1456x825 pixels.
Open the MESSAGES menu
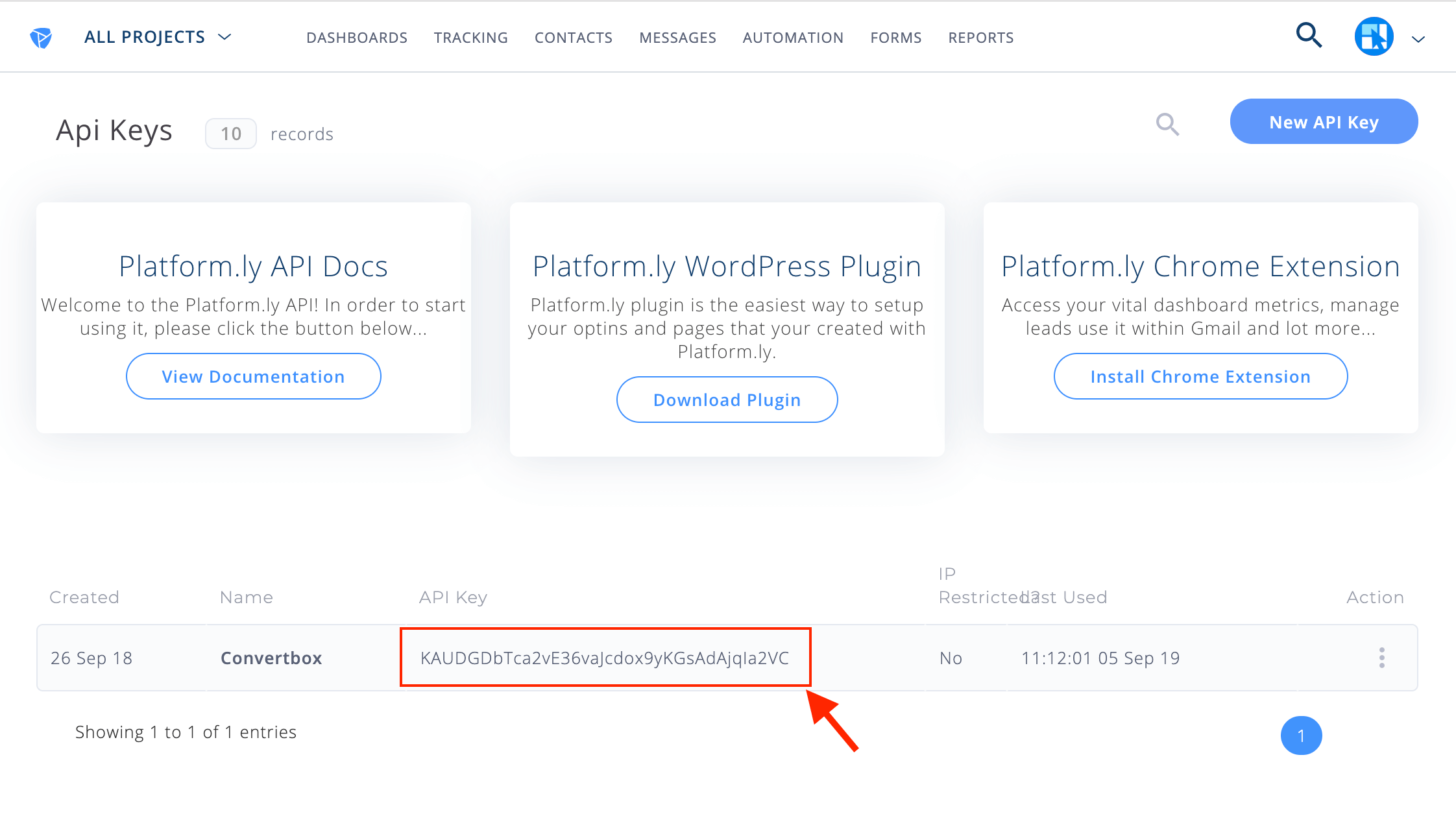pyautogui.click(x=677, y=38)
